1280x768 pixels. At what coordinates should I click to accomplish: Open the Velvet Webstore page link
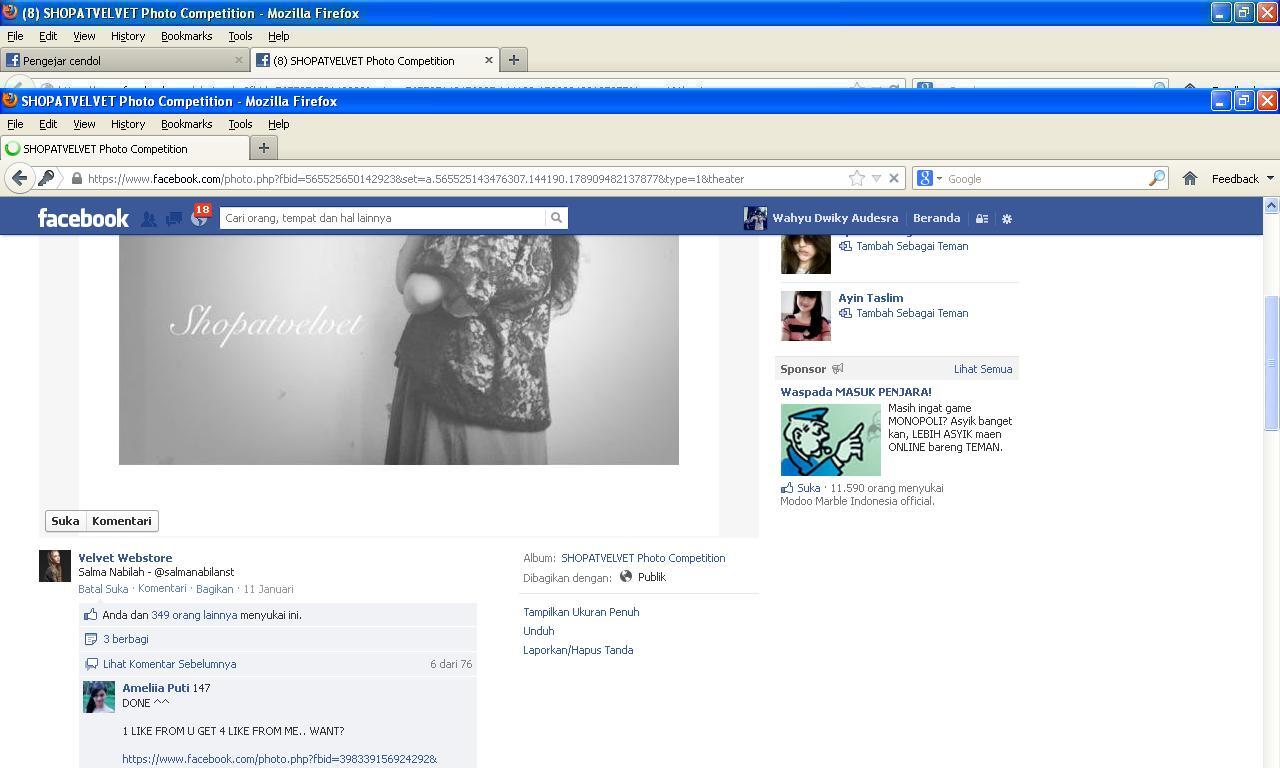[x=125, y=558]
